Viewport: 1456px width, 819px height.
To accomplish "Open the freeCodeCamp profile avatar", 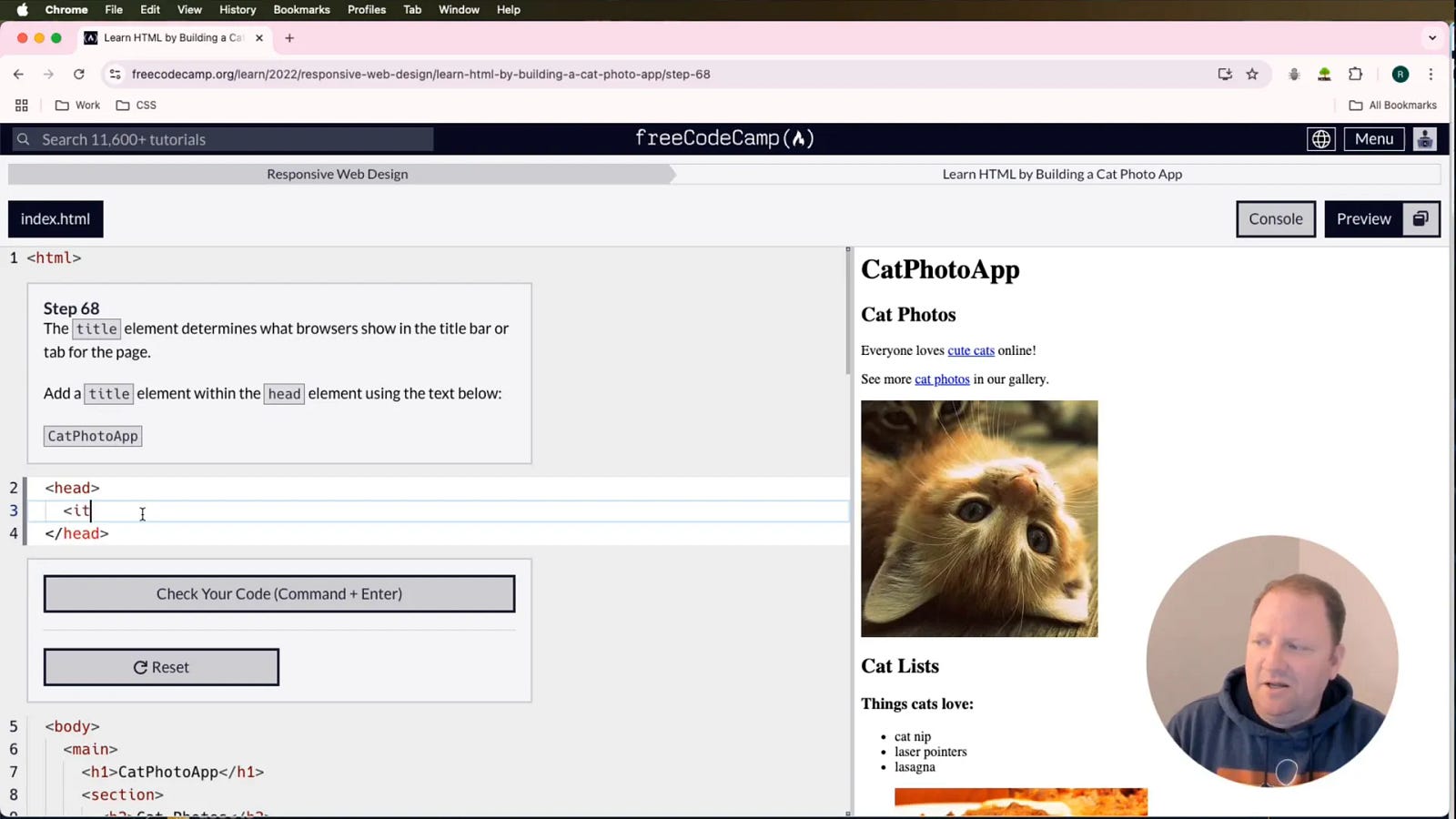I will point(1425,139).
